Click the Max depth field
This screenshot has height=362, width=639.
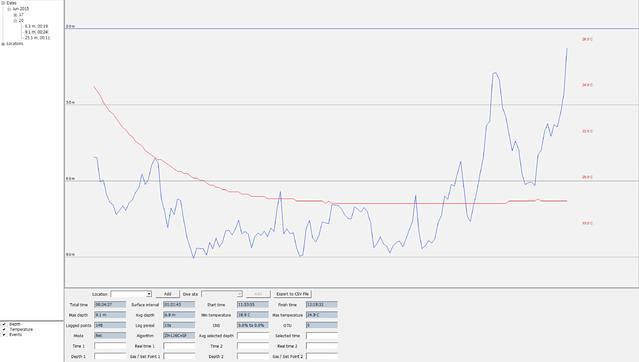click(110, 315)
